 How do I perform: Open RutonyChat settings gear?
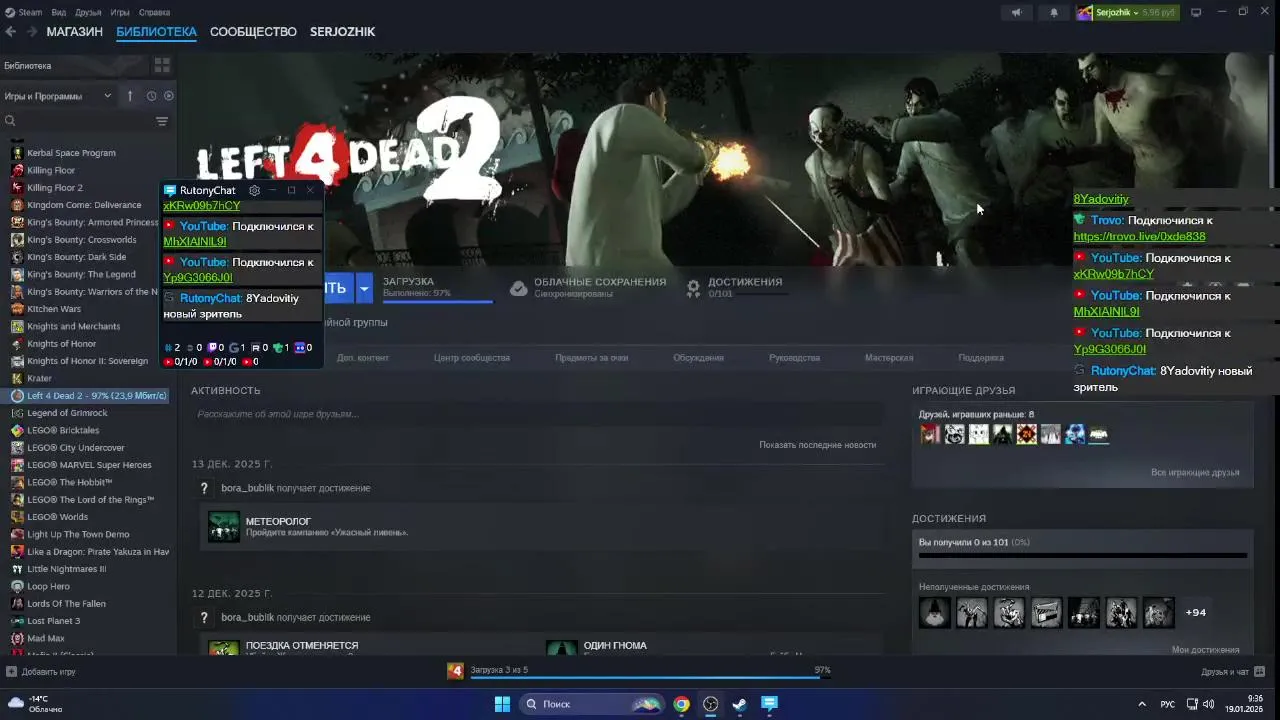tap(254, 190)
